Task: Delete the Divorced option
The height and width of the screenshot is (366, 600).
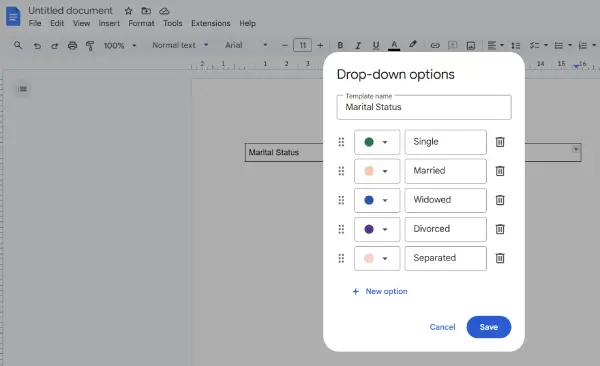Action: click(x=500, y=229)
